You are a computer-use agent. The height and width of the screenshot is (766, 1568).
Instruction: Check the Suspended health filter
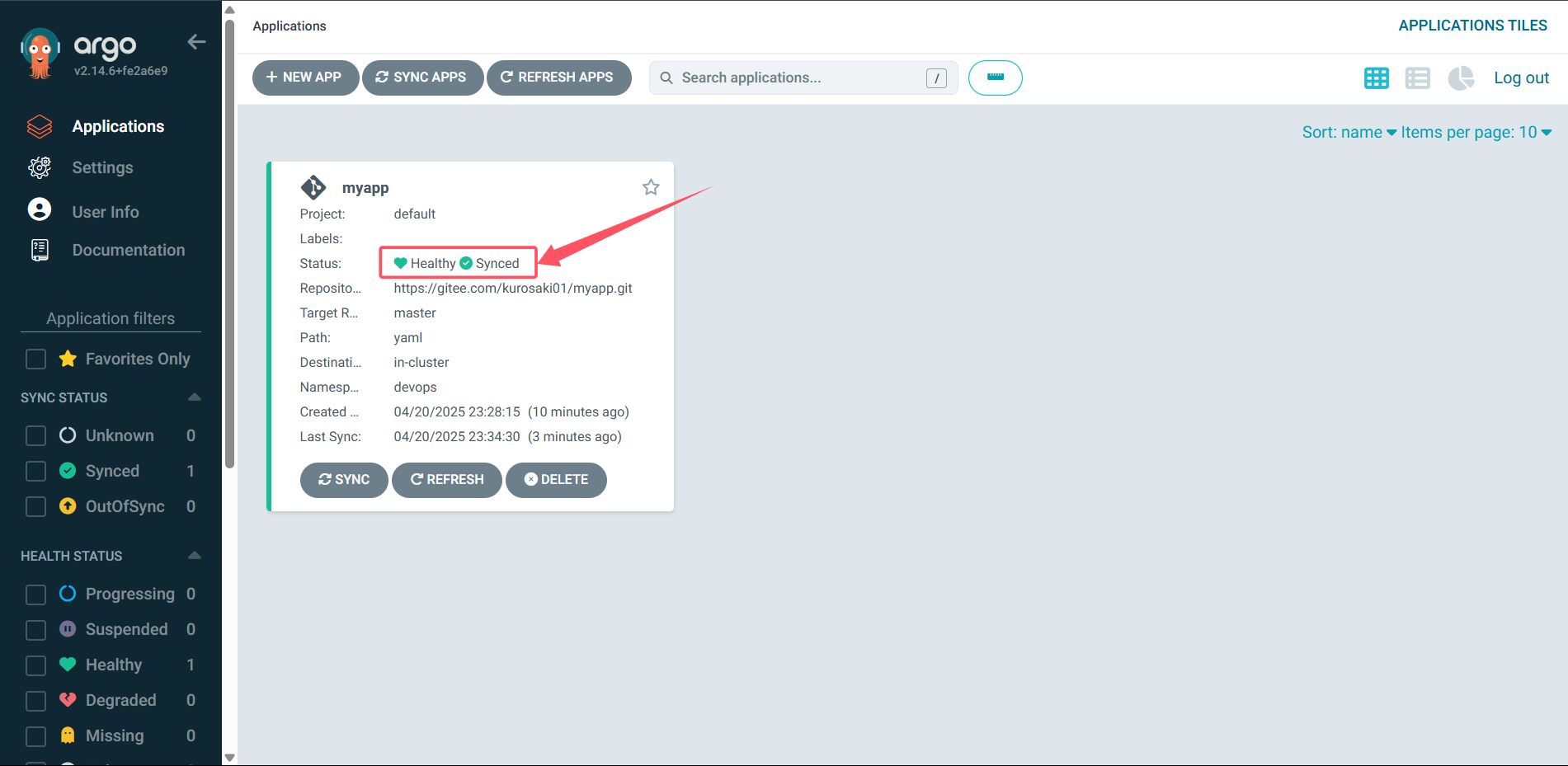35,630
